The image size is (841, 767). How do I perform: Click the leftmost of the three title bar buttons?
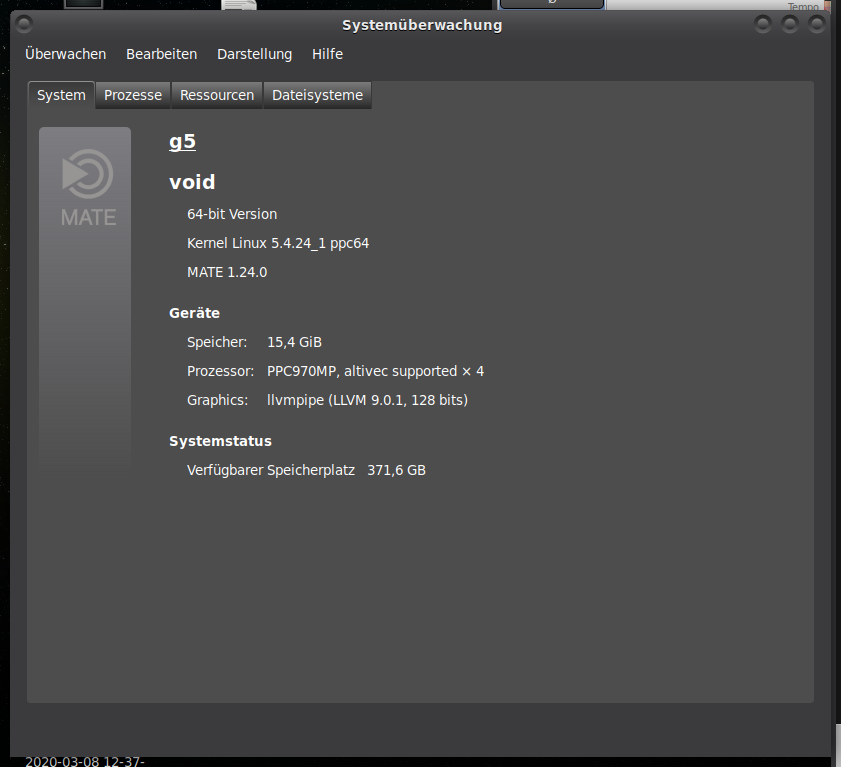(x=763, y=24)
